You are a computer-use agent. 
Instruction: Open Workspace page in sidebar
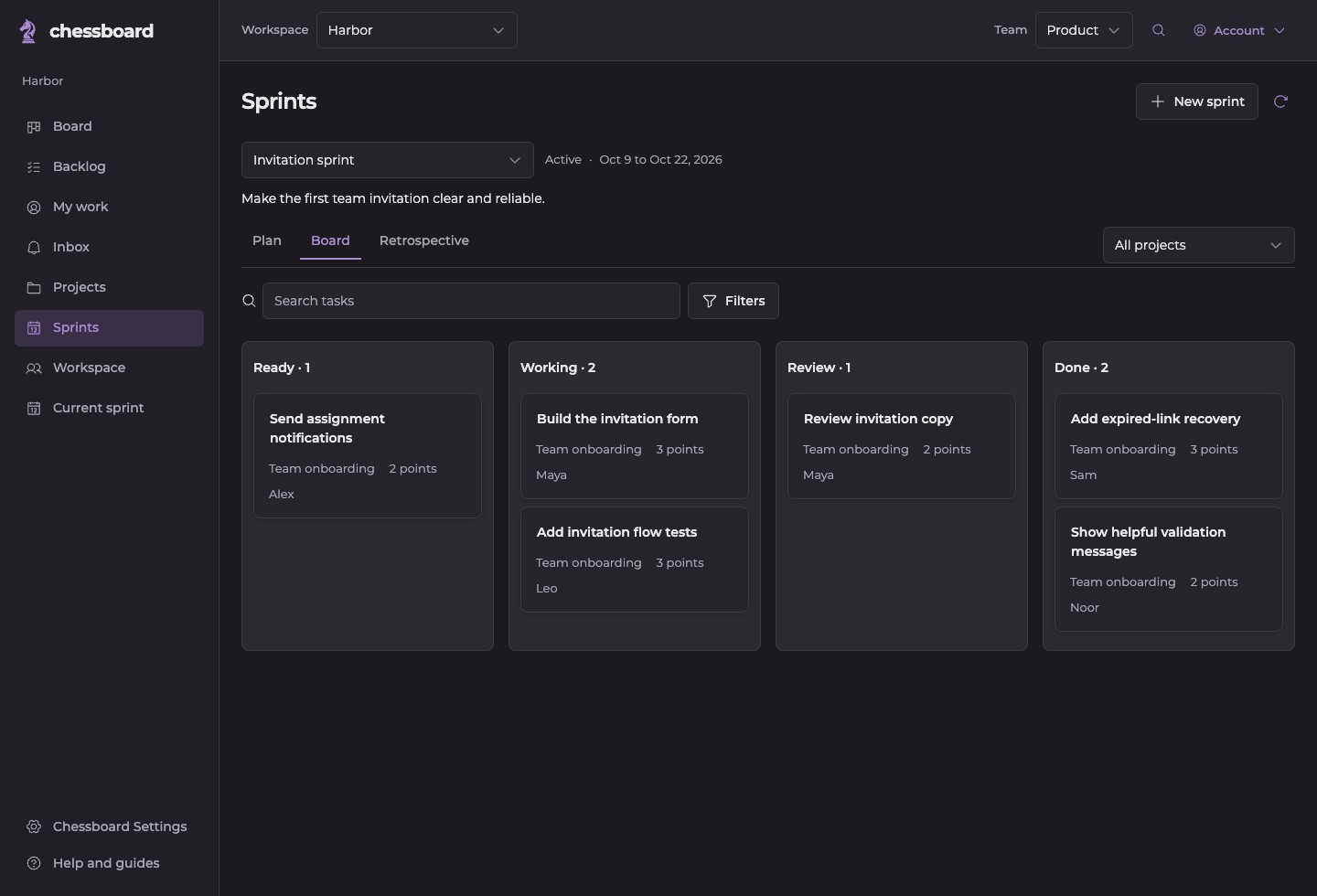(x=109, y=368)
